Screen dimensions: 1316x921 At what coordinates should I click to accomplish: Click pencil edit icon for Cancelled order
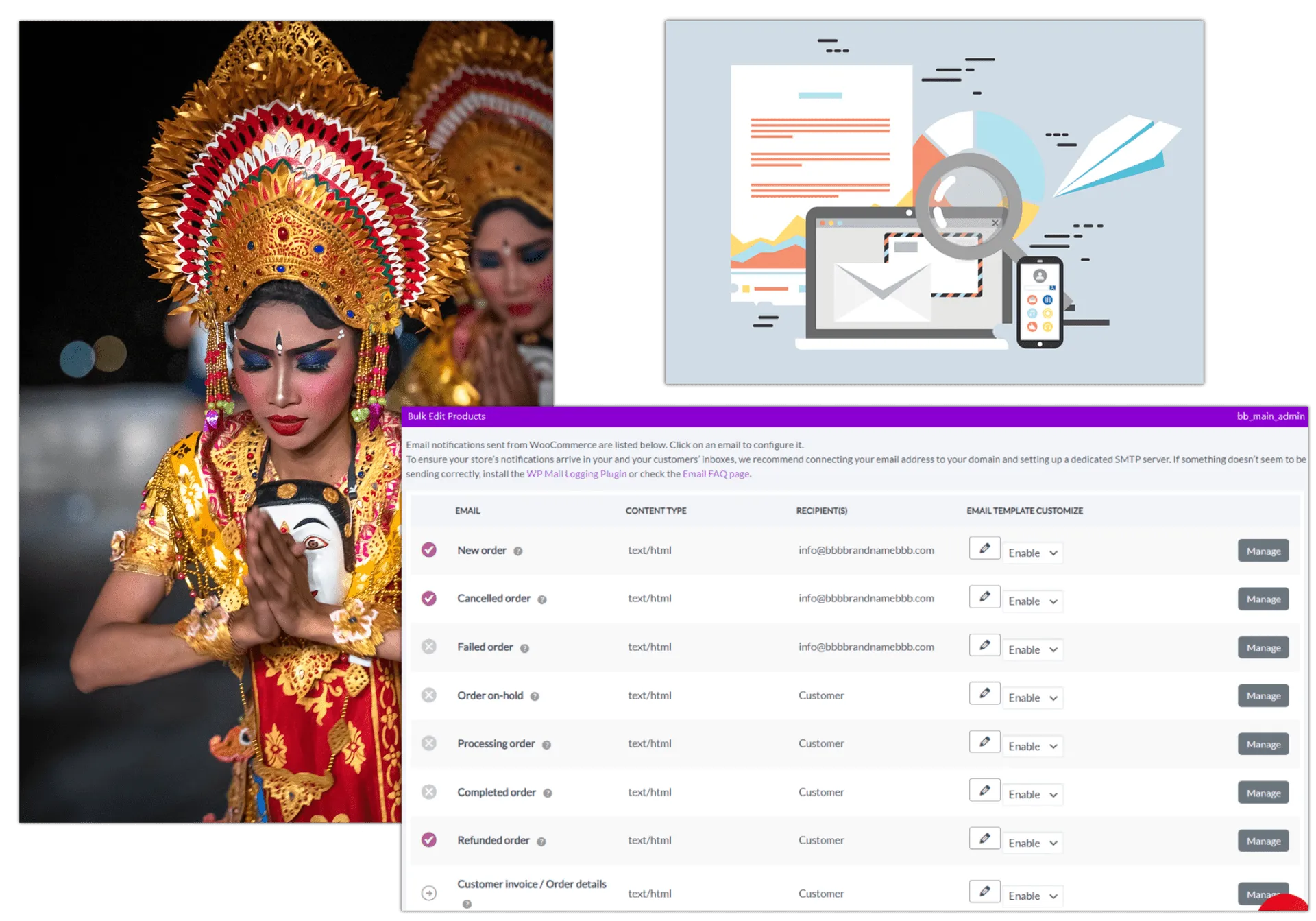[984, 597]
